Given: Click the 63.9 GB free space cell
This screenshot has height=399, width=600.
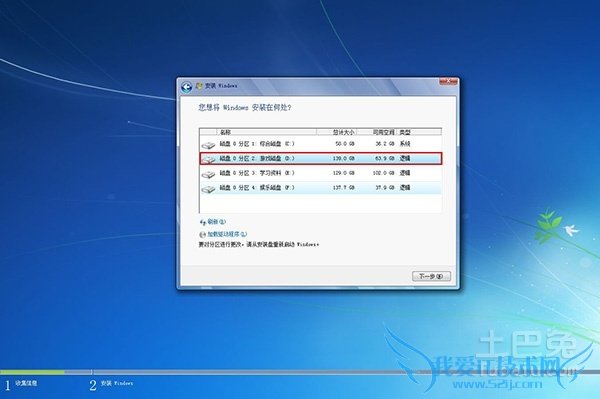Looking at the screenshot, I should (x=385, y=158).
